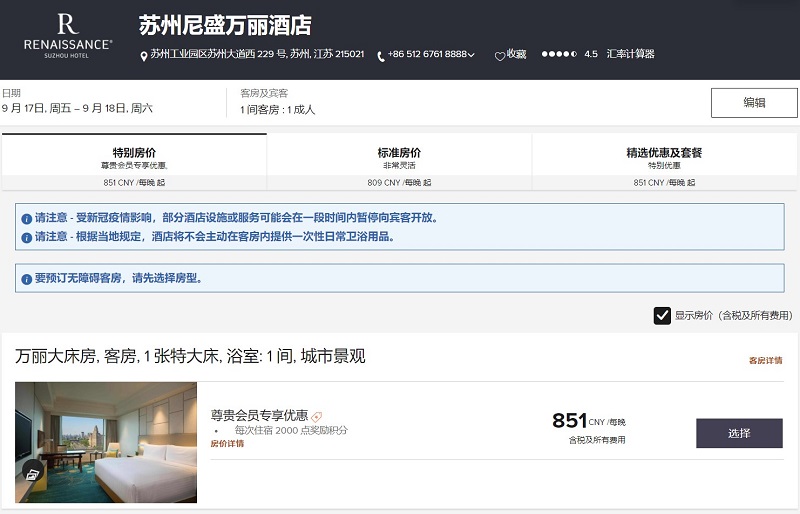Click the 收藏 text link
Screen dimensions: 800x514
click(x=516, y=54)
